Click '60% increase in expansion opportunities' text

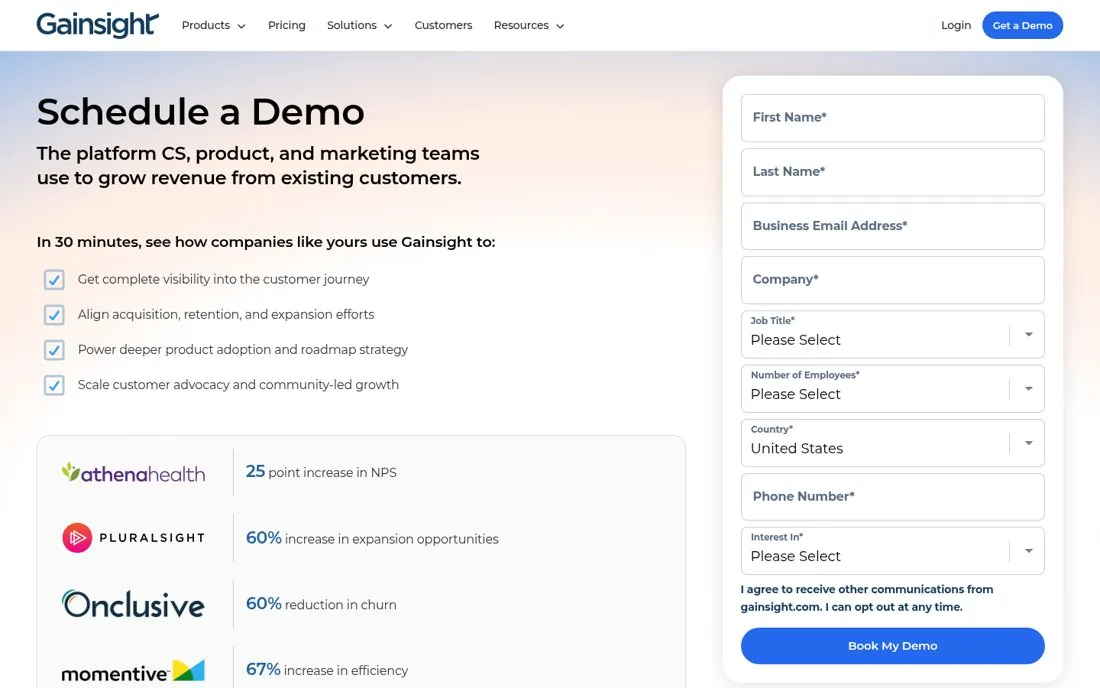click(372, 538)
